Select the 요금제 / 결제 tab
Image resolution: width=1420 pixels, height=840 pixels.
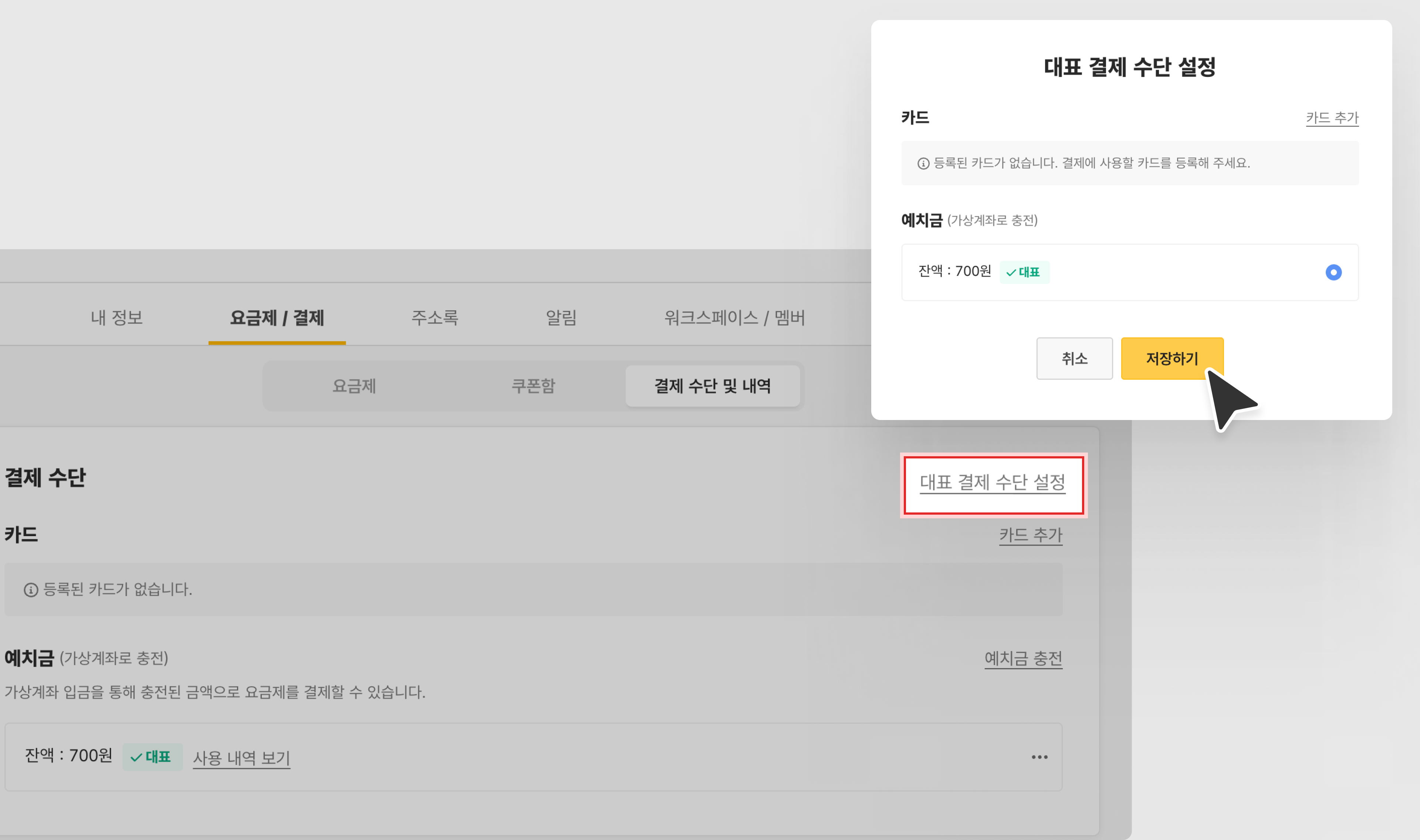tap(277, 318)
